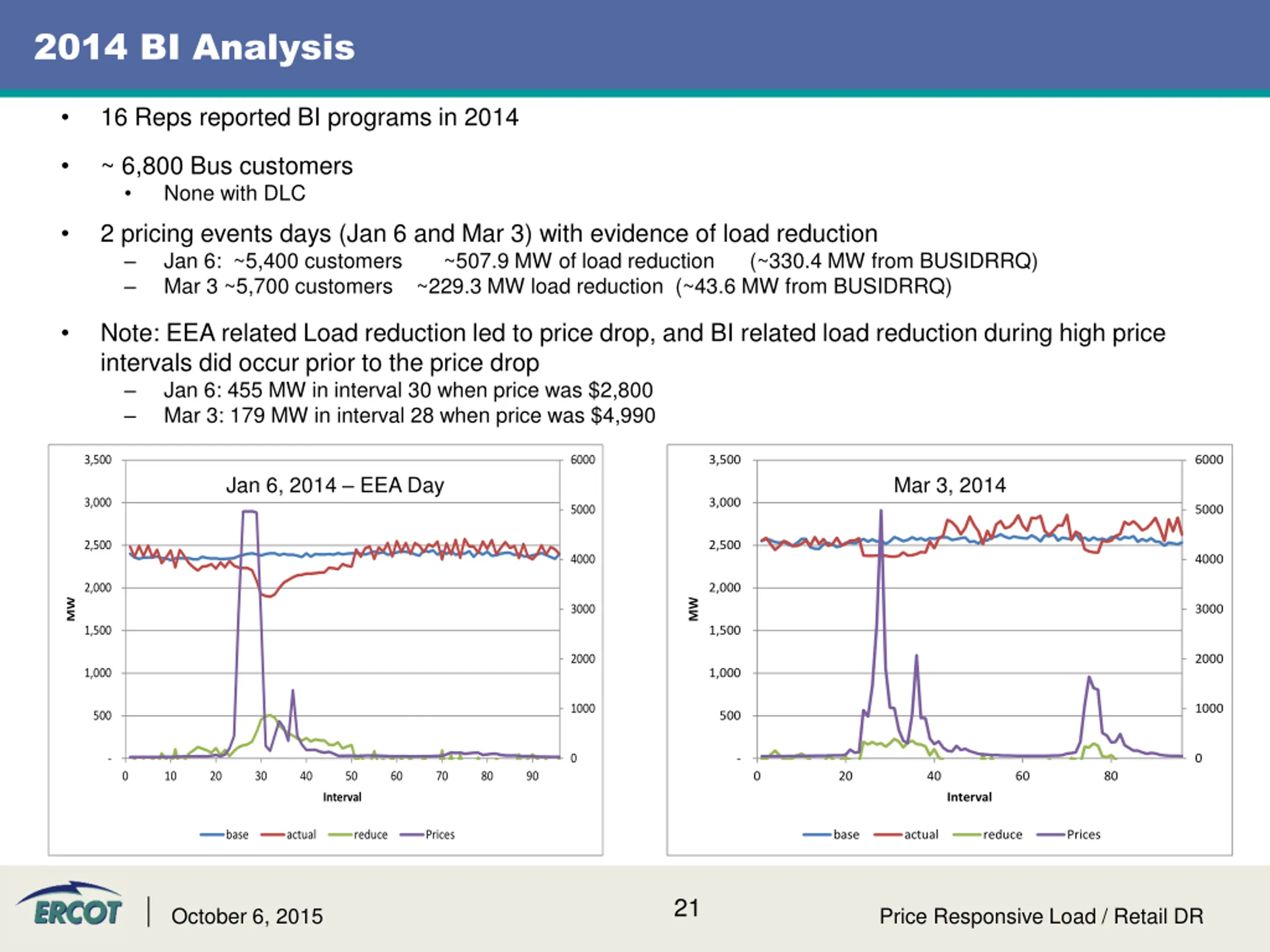Click the None with DLC sub-bullet

click(234, 193)
